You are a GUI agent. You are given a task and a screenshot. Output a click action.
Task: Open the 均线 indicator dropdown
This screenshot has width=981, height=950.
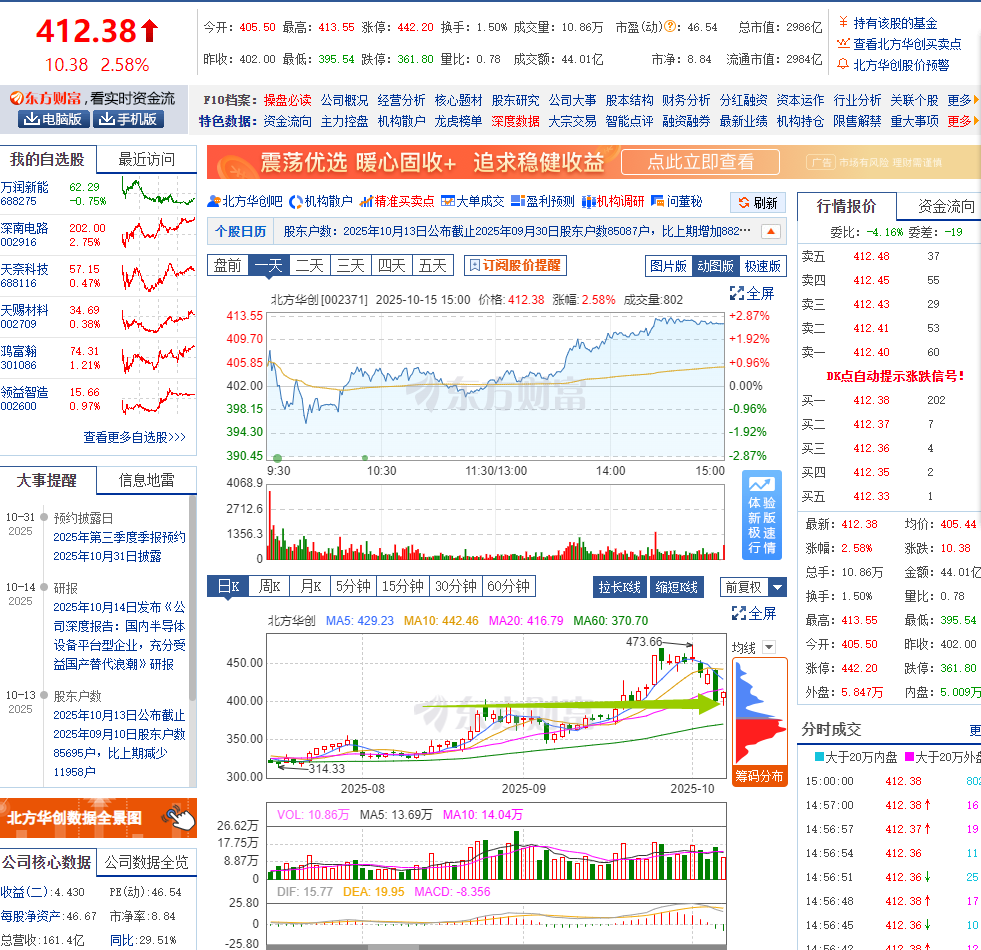pyautogui.click(x=769, y=647)
